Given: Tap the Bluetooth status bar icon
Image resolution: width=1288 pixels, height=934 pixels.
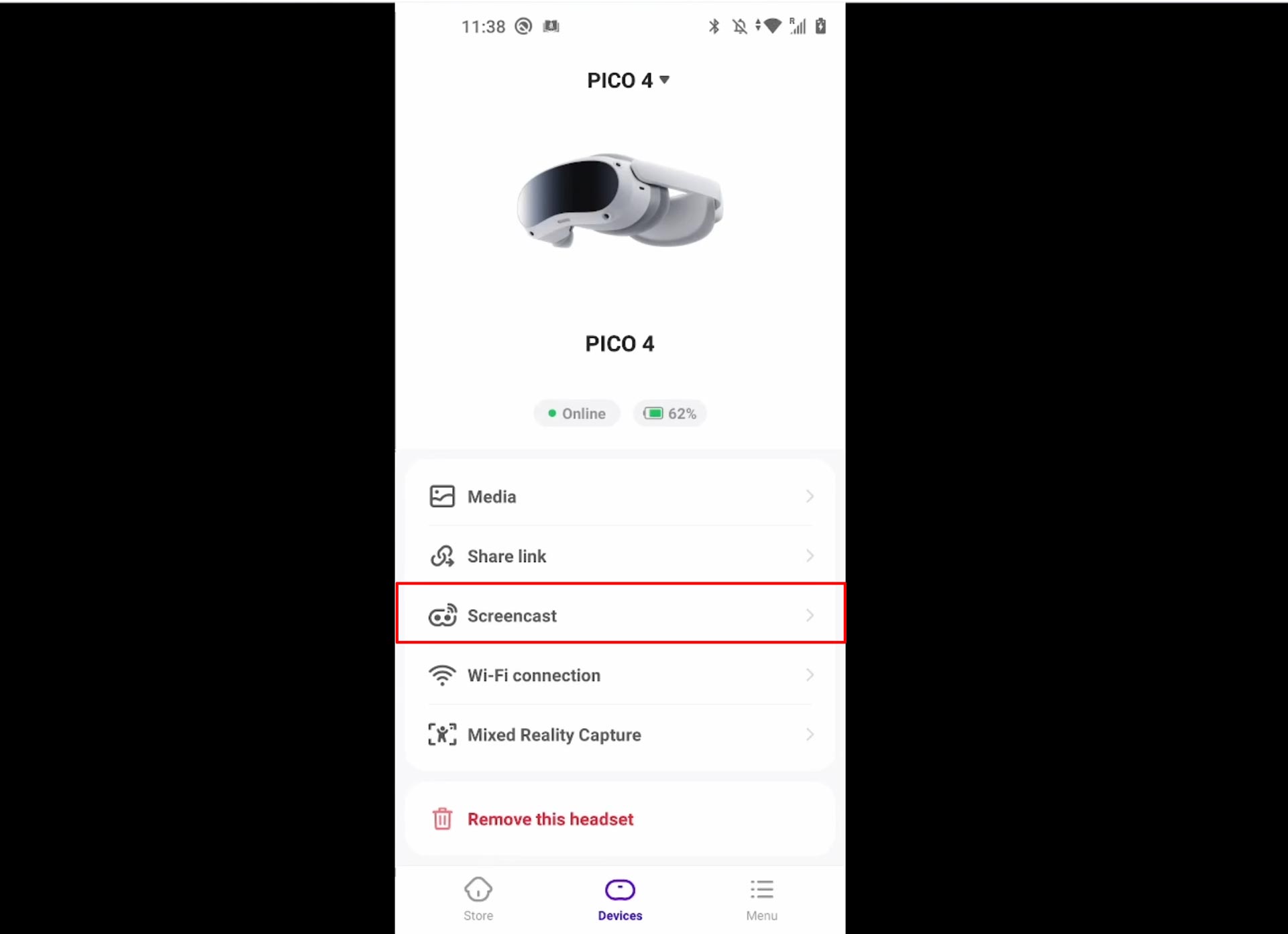Looking at the screenshot, I should pos(714,26).
